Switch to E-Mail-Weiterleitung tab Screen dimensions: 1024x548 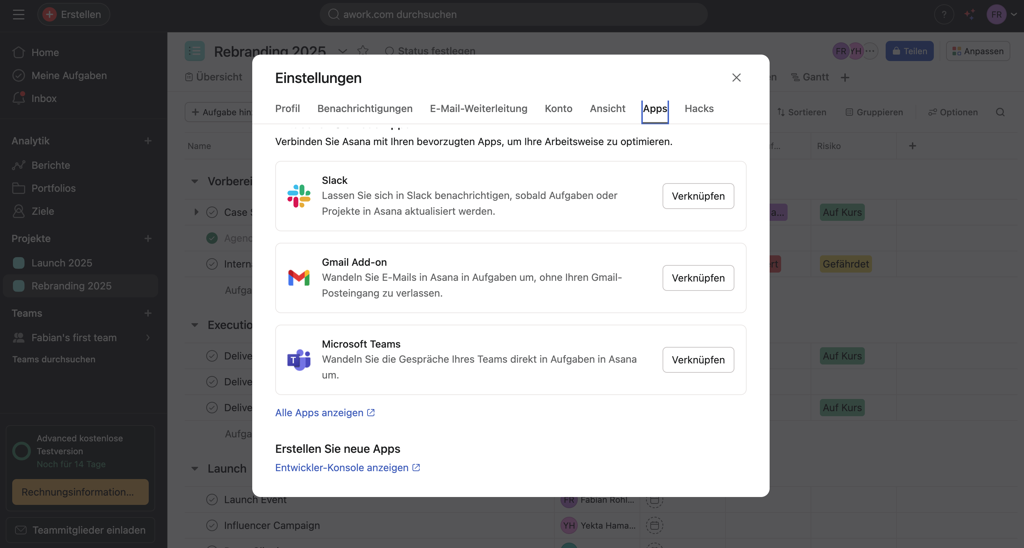(478, 108)
